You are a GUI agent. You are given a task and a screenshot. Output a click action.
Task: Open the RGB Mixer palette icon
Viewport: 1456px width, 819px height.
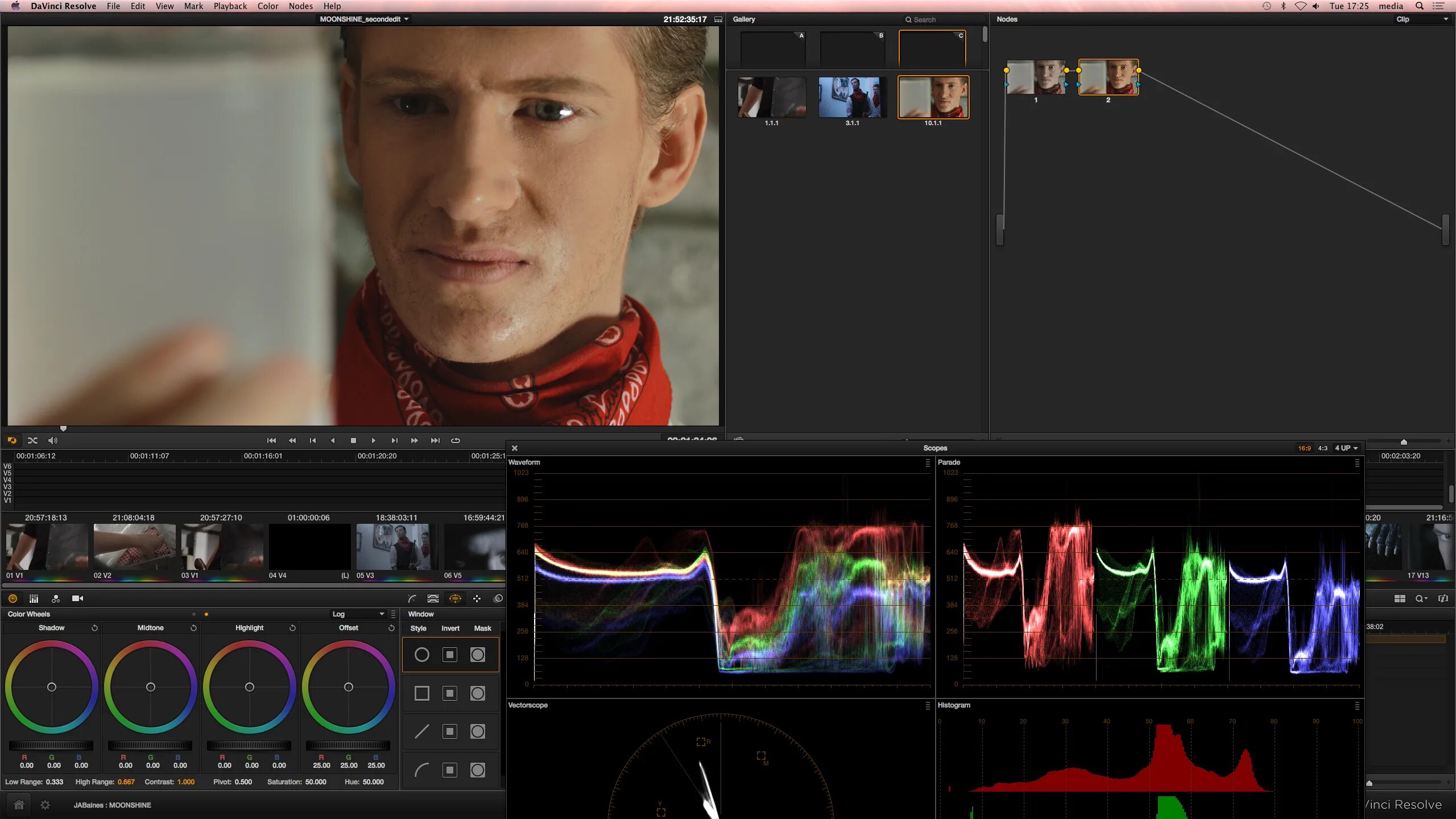pos(34,598)
